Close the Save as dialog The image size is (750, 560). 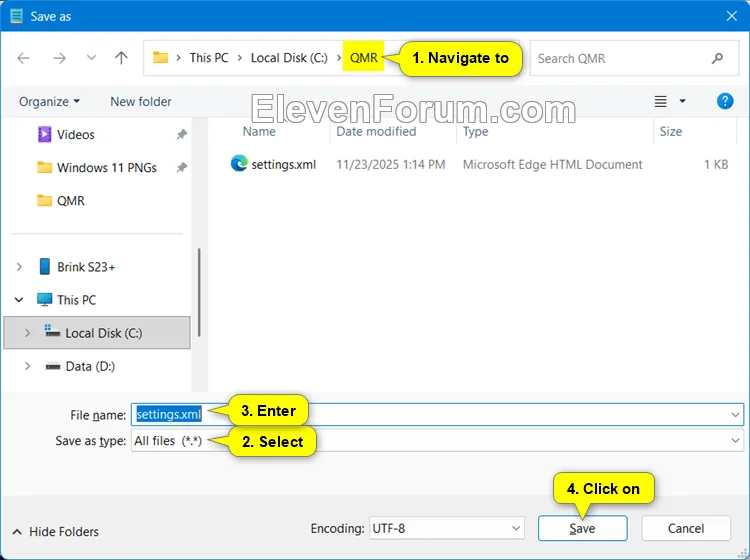point(731,16)
